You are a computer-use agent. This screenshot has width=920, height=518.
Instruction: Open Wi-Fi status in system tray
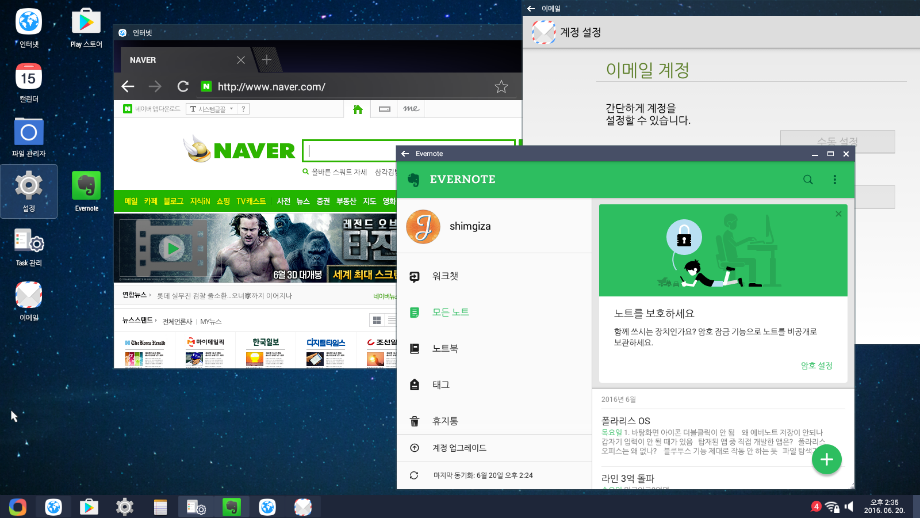coord(832,507)
